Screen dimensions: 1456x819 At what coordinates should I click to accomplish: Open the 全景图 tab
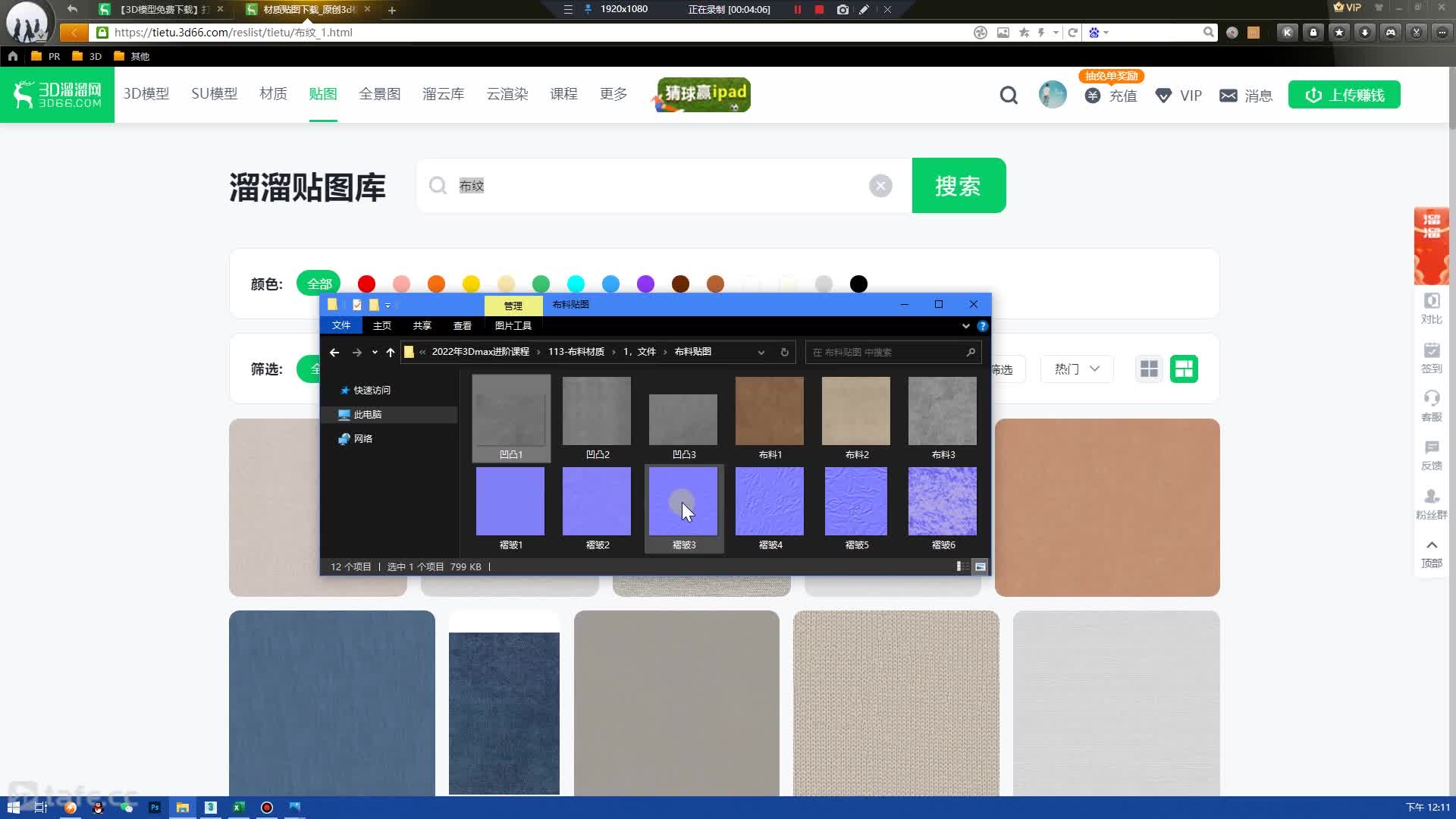click(x=379, y=94)
